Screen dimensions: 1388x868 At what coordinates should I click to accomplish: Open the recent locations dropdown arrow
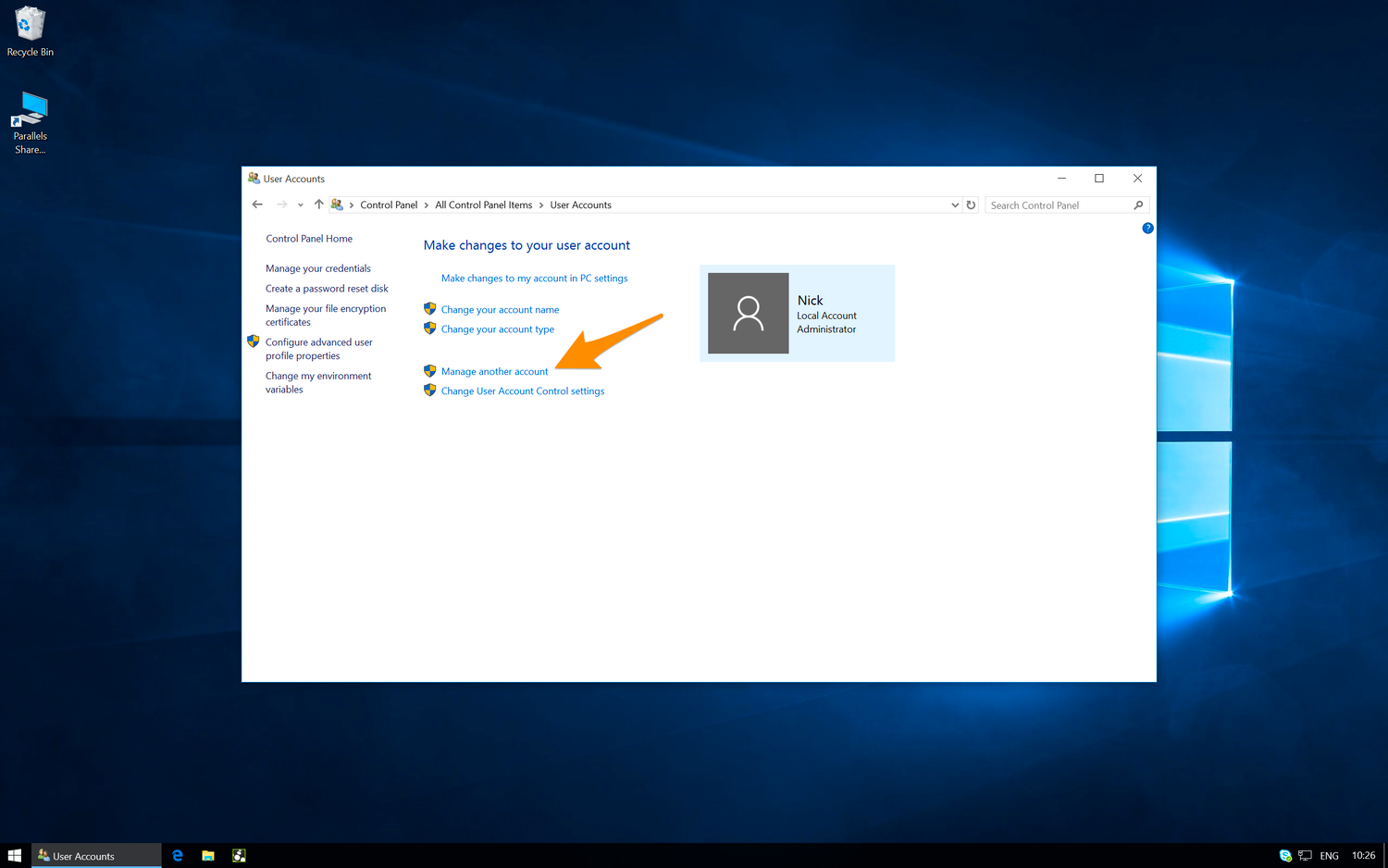[300, 205]
